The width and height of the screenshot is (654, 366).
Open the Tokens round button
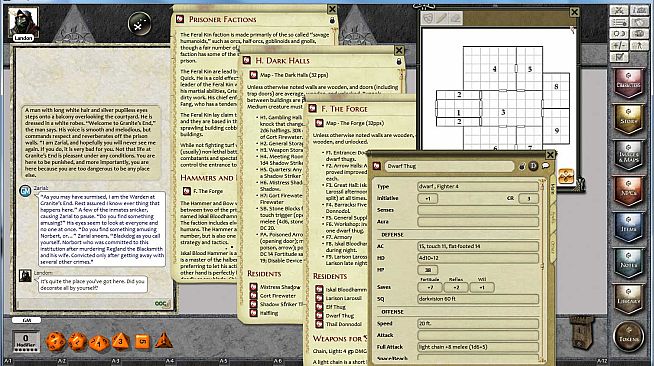coord(629,336)
